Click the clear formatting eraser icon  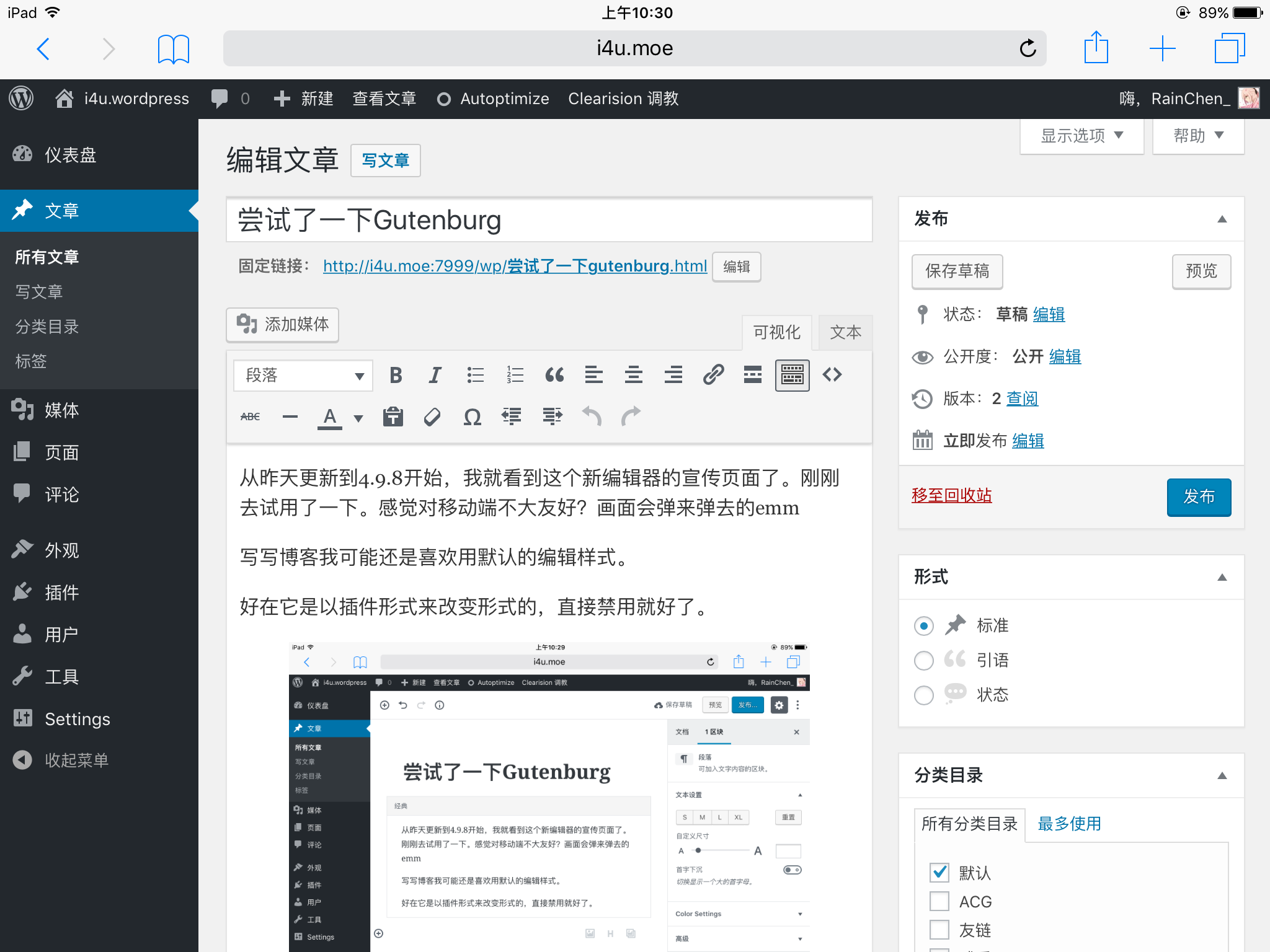[x=432, y=417]
